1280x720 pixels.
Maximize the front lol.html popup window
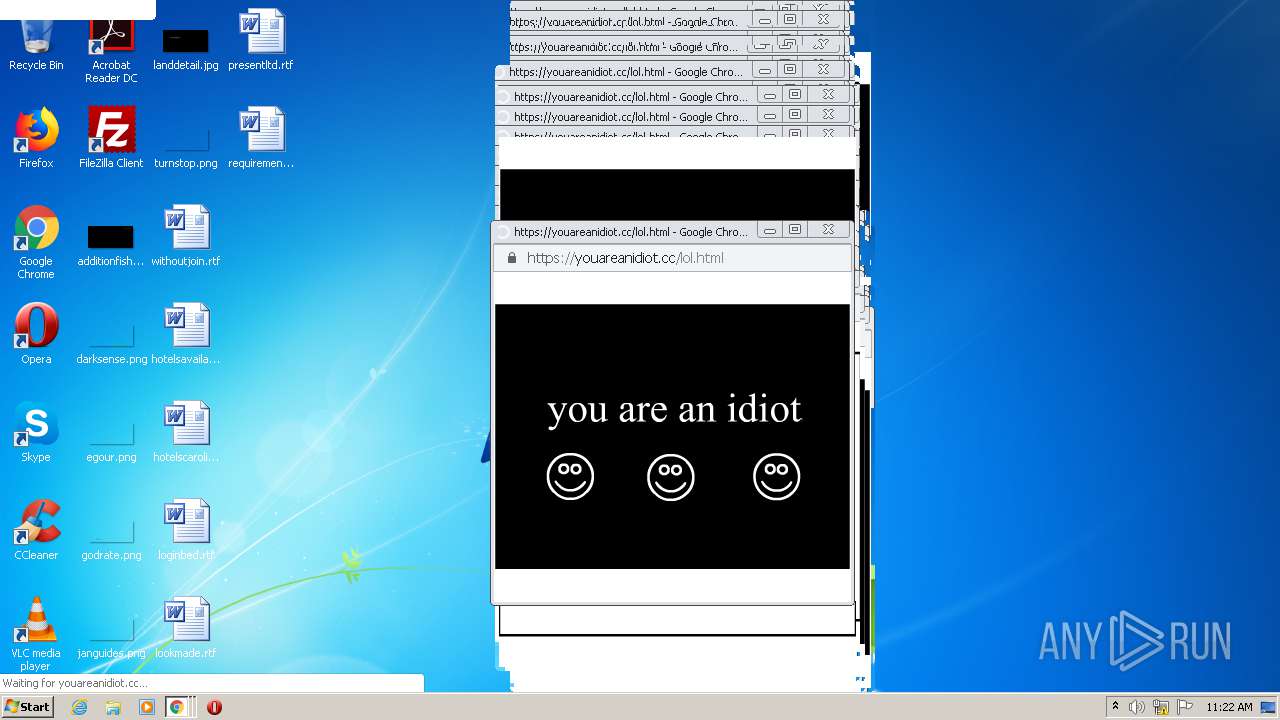795,230
